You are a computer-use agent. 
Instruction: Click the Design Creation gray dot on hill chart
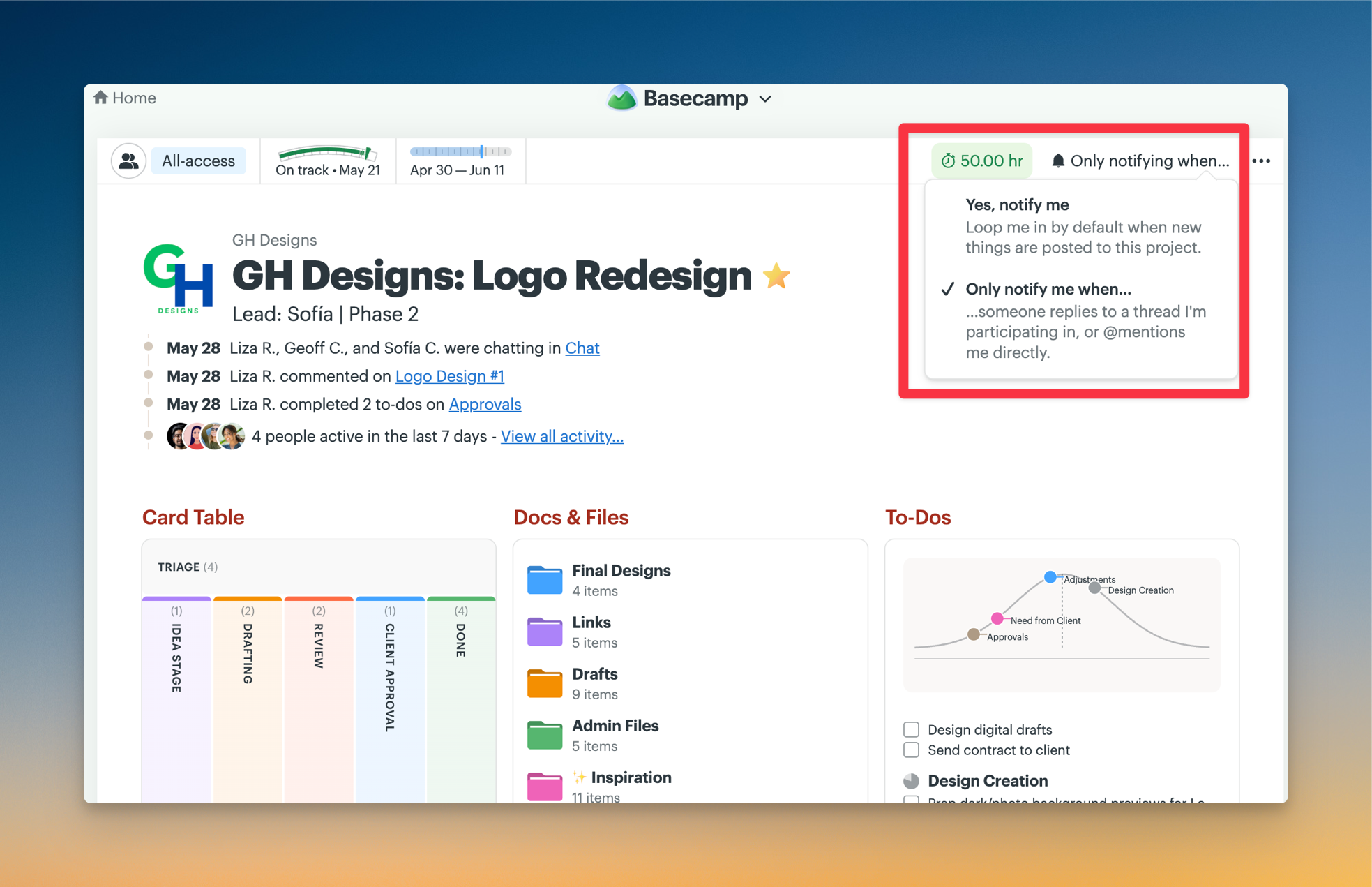(x=1094, y=588)
